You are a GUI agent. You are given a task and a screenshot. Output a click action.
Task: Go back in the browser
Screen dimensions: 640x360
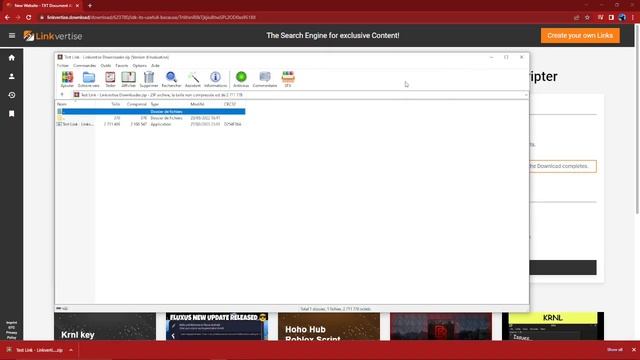(x=7, y=18)
